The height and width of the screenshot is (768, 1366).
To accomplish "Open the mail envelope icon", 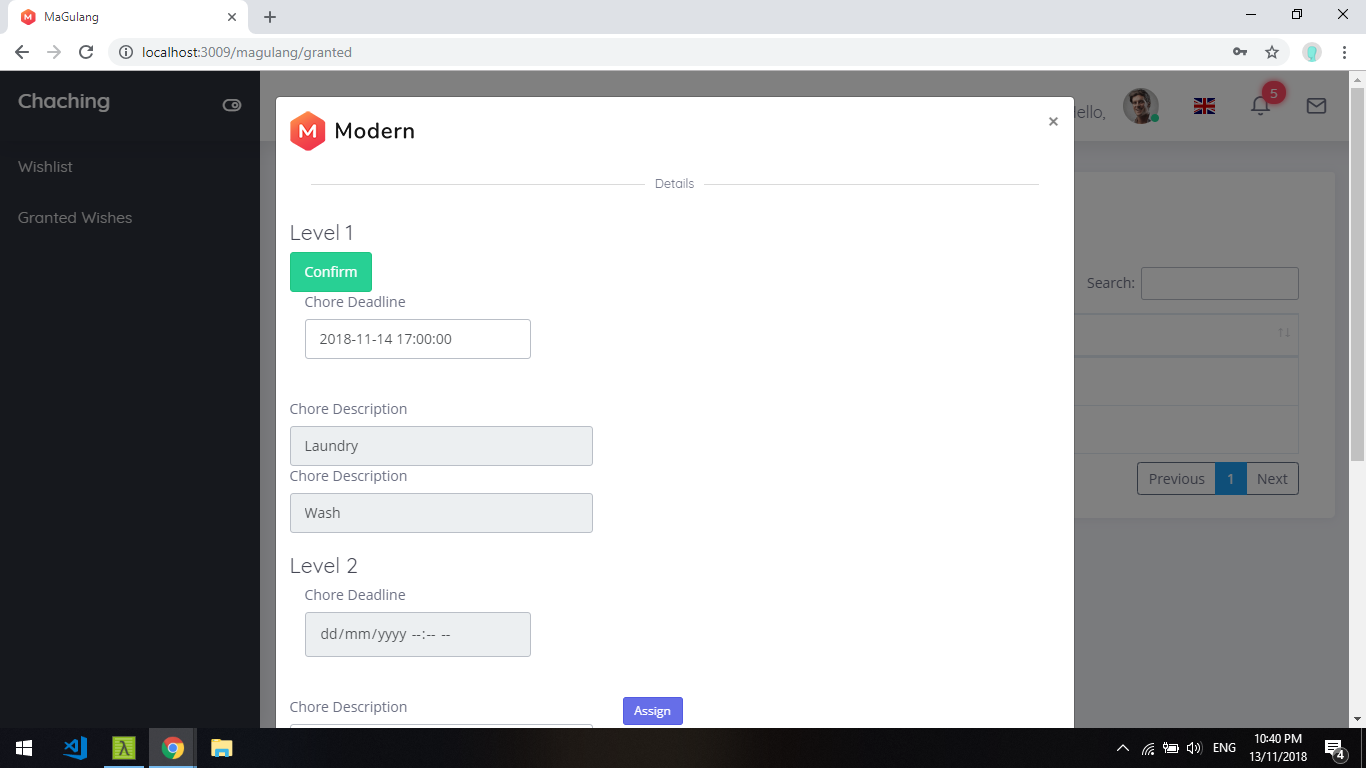I will tap(1316, 105).
